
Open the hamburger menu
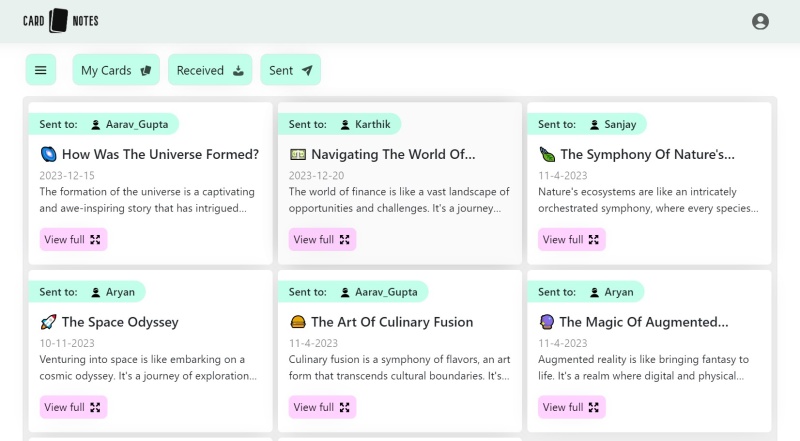click(x=41, y=70)
